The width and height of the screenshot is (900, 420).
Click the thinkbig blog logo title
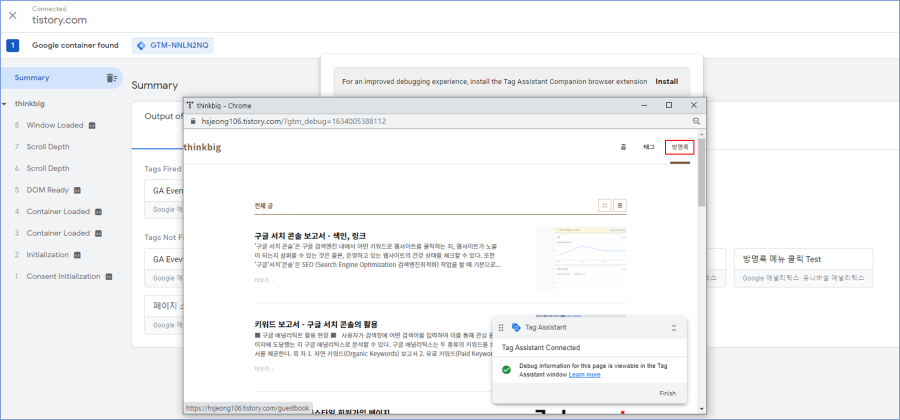(x=202, y=147)
